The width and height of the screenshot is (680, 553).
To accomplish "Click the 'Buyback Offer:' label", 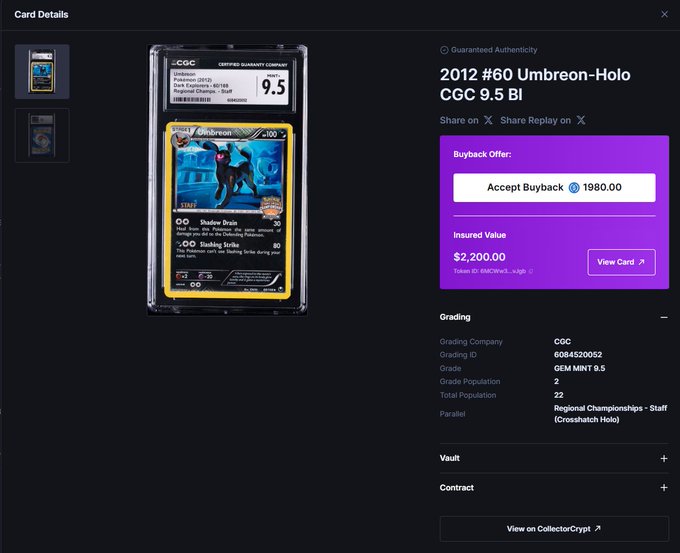I will click(x=482, y=154).
